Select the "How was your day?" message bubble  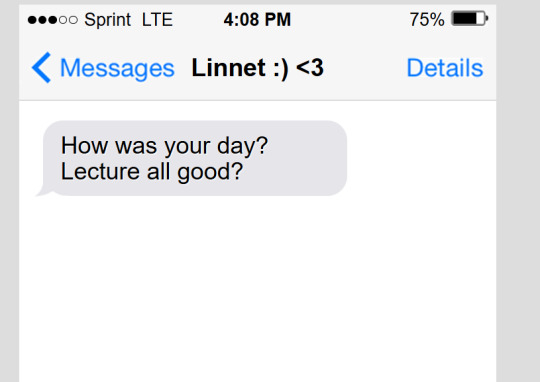[195, 158]
